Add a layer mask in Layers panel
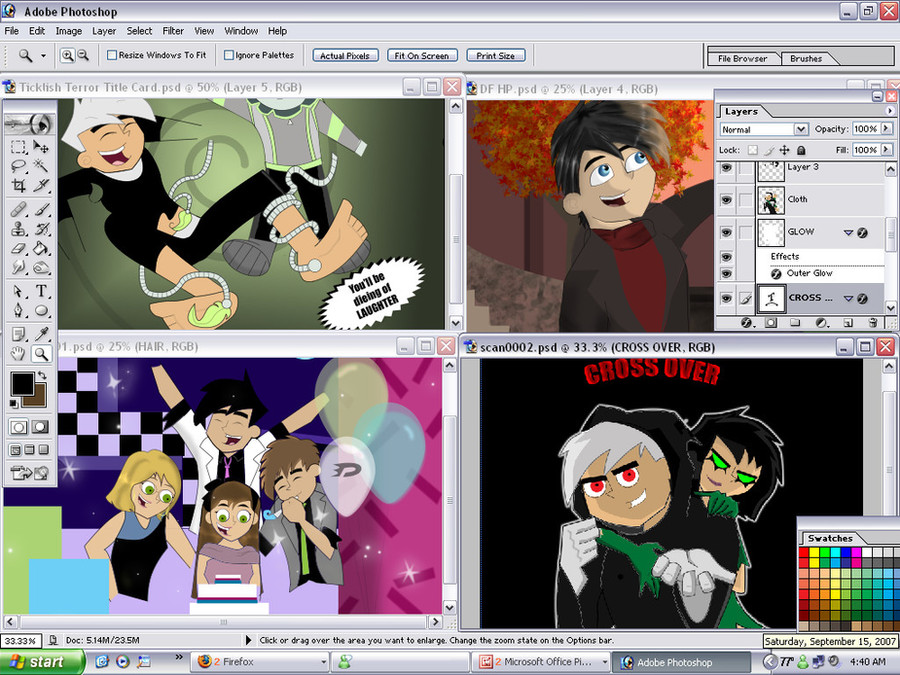900x675 pixels. [771, 323]
